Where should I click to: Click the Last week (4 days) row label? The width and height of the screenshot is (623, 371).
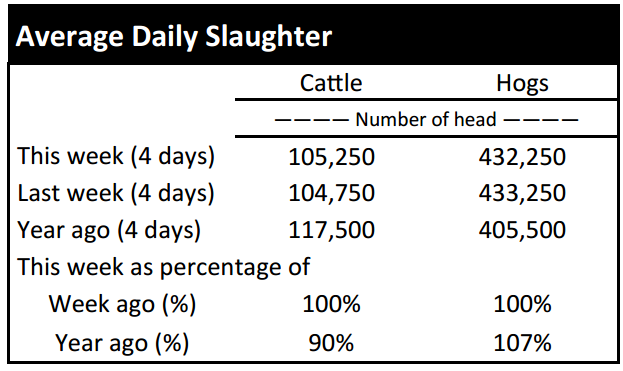point(116,193)
